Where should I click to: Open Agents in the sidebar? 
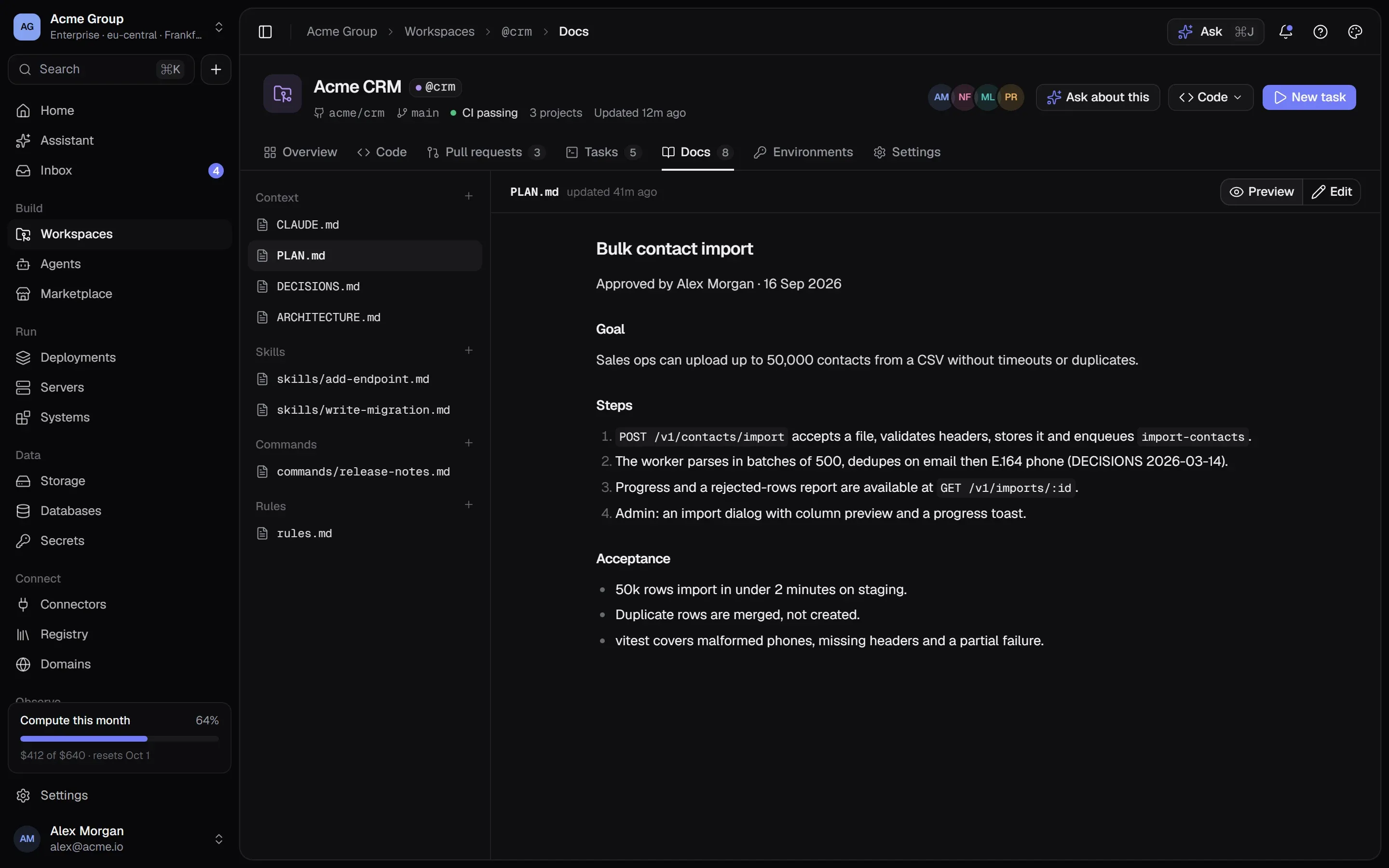pyautogui.click(x=120, y=264)
